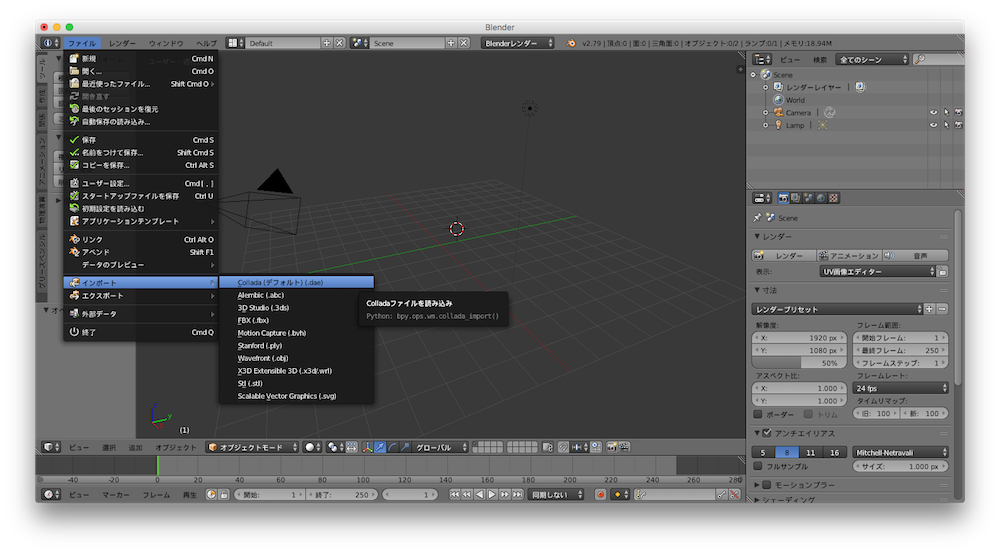Image resolution: width=1000 pixels, height=553 pixels.
Task: Open the オブジェクトモード mode dropdown
Action: [x=253, y=448]
